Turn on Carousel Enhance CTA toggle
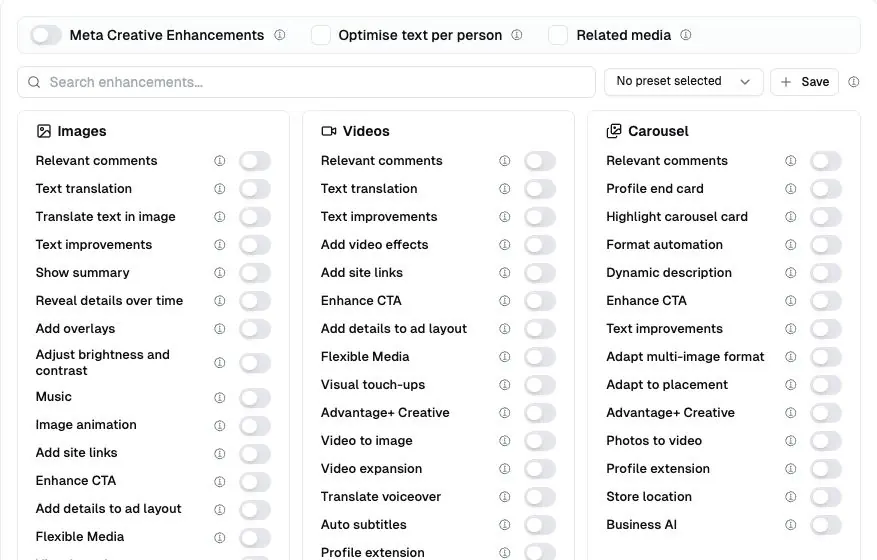 click(826, 301)
